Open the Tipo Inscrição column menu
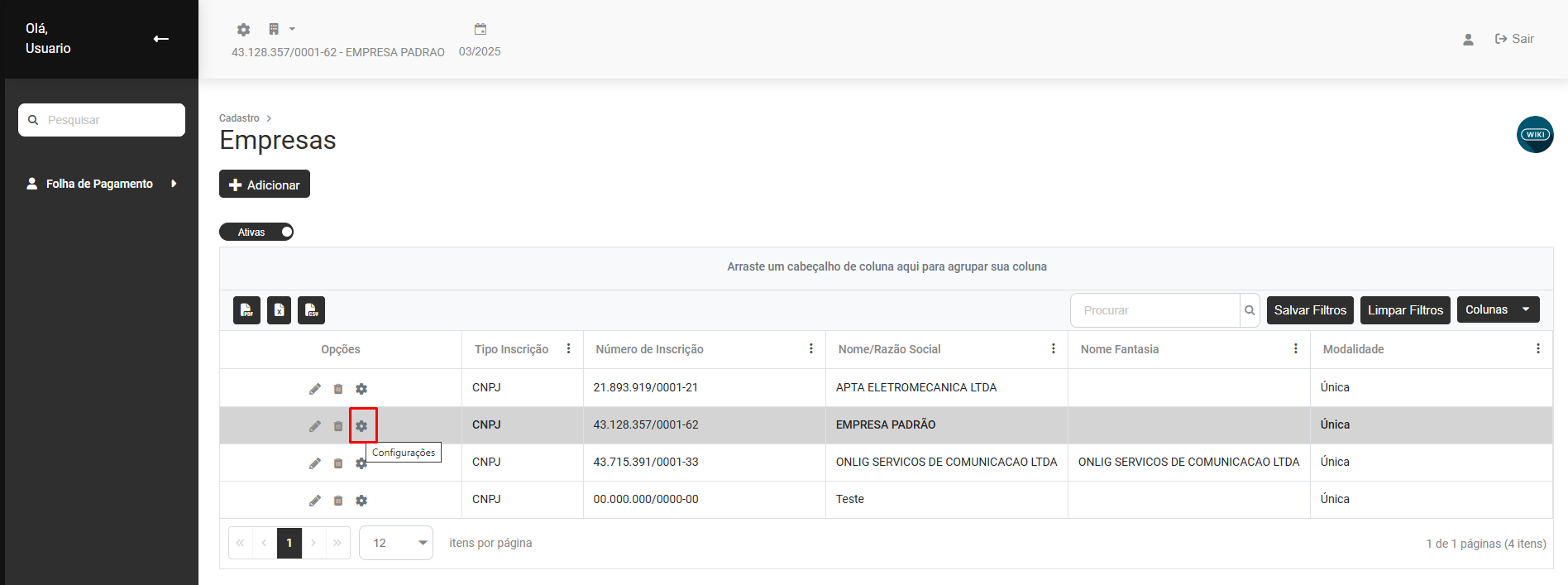 point(568,349)
